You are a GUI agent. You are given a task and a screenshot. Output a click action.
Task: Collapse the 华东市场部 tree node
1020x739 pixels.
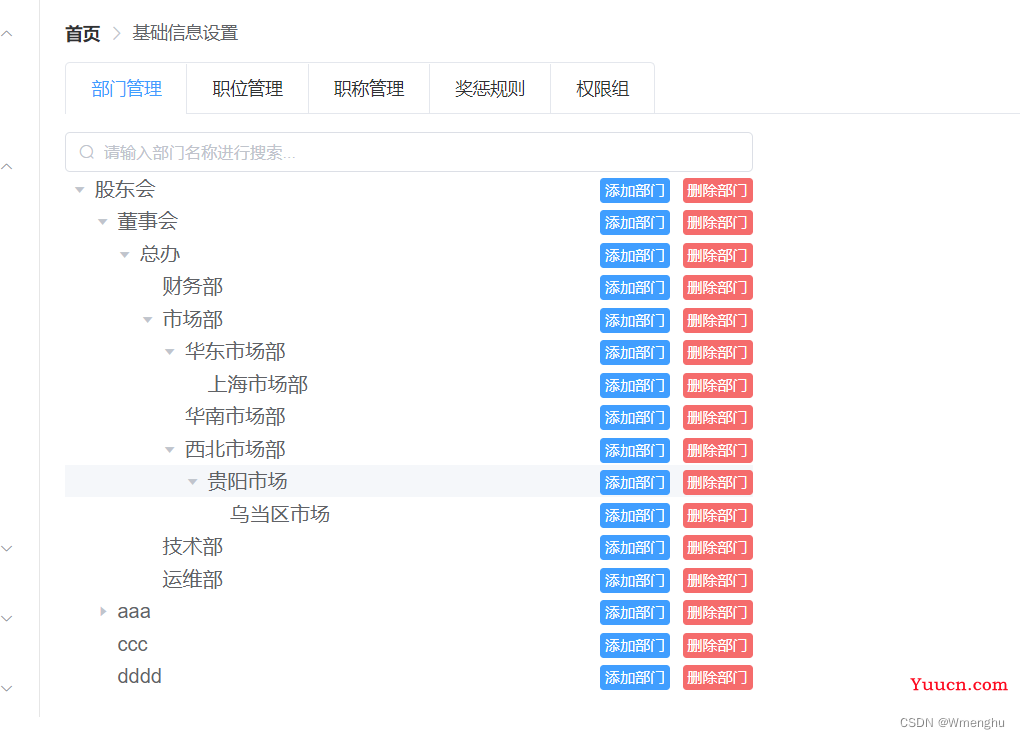point(170,352)
